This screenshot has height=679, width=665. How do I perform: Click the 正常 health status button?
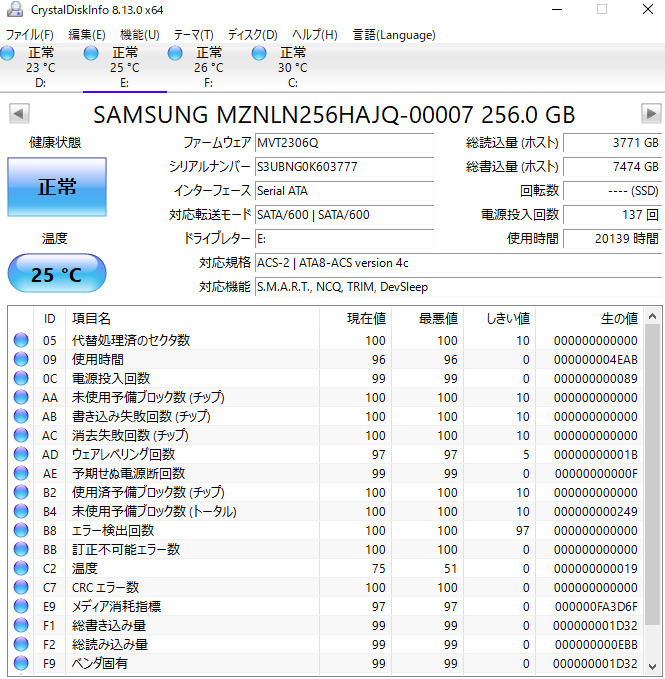pyautogui.click(x=57, y=187)
